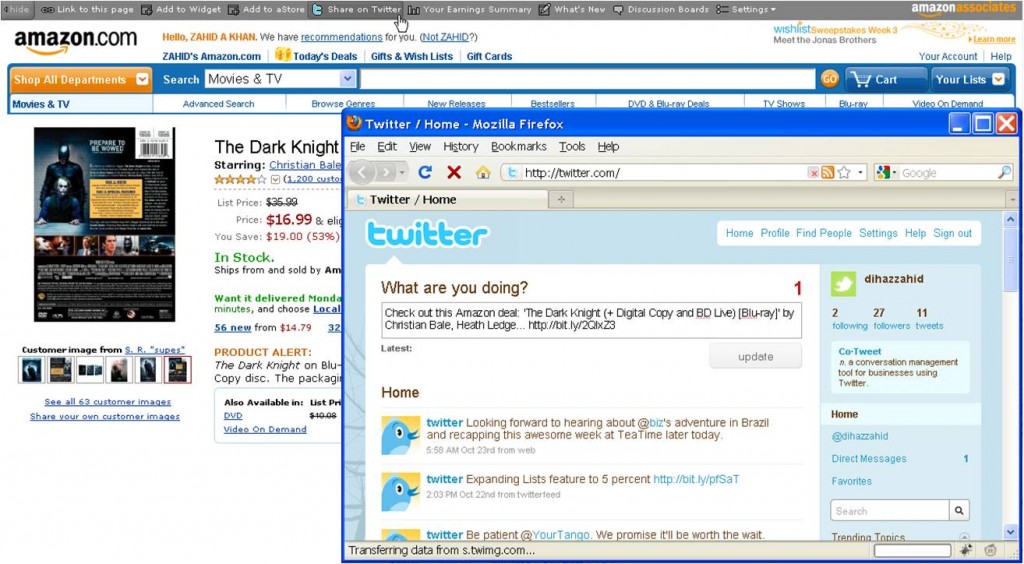
Task: Open the Firefox History menu
Action: [x=460, y=147]
